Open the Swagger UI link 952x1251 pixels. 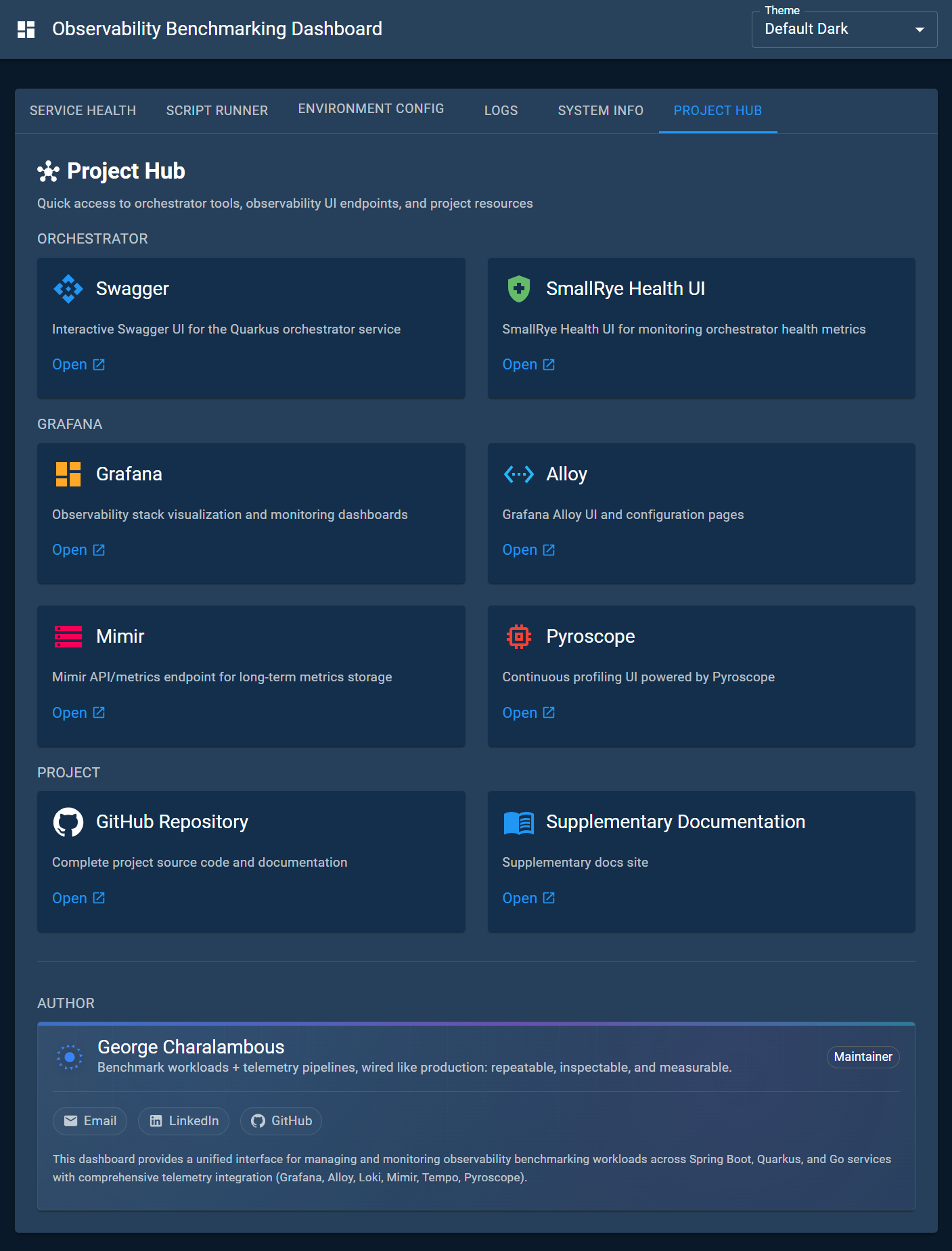click(x=78, y=365)
